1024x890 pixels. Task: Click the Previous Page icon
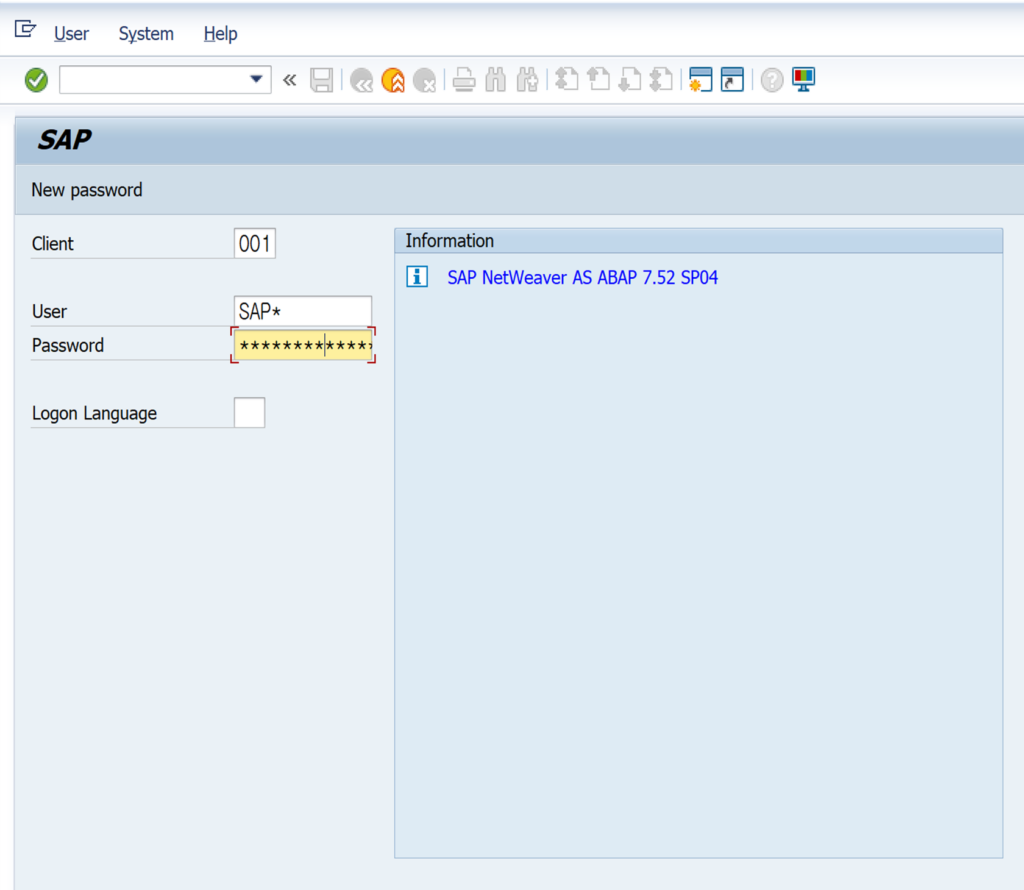(598, 80)
